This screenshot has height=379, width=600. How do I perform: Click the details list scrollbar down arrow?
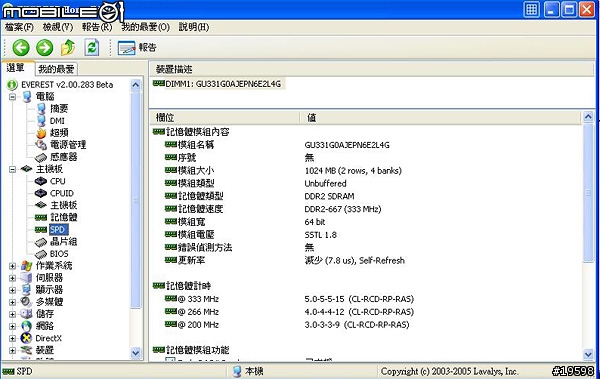(588, 354)
